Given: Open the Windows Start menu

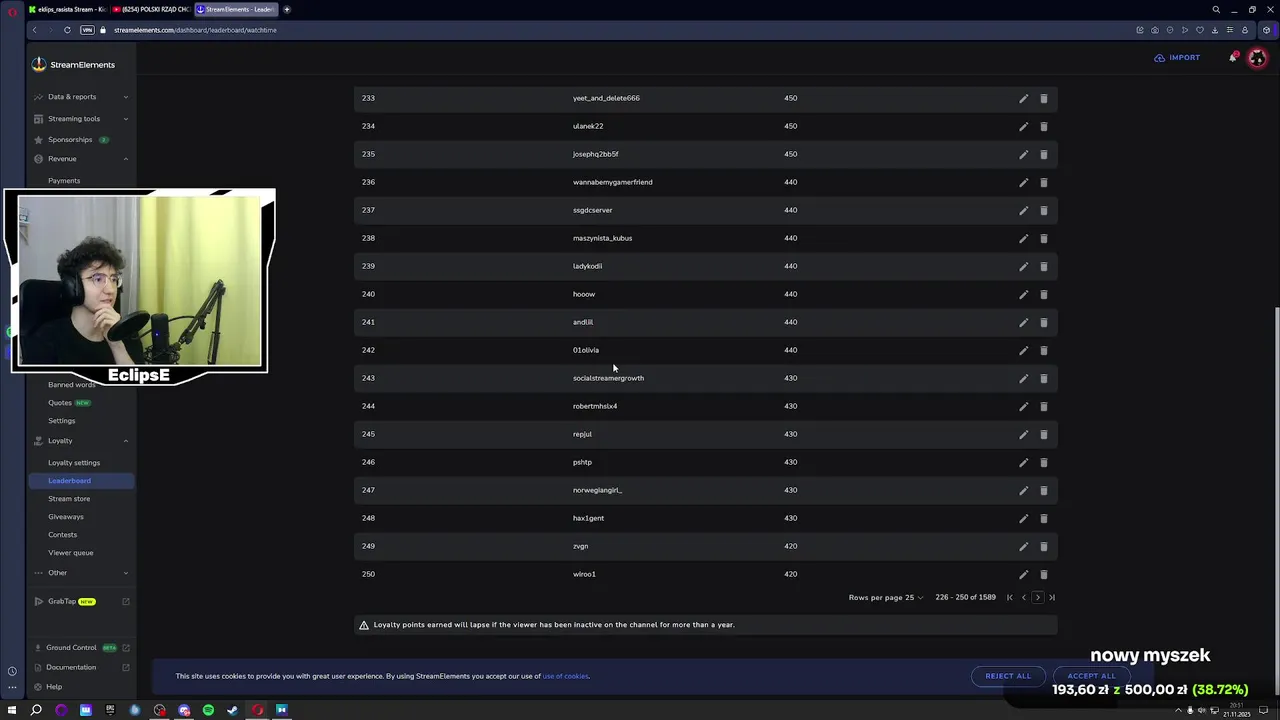Looking at the screenshot, I should click(x=12, y=710).
